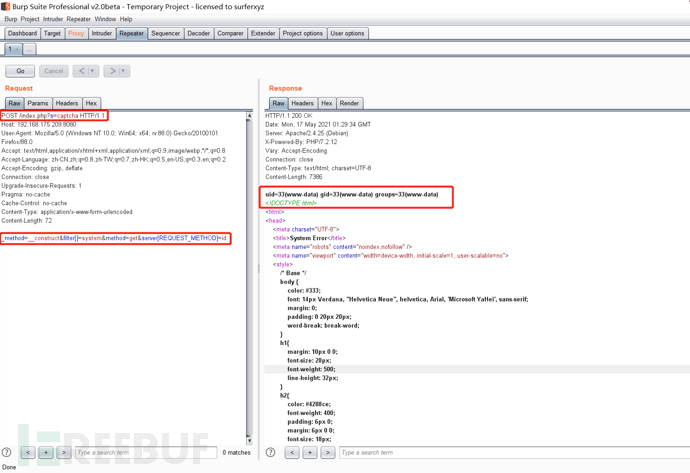690x473 pixels.
Task: Open request search help question icon
Action: (x=6, y=452)
